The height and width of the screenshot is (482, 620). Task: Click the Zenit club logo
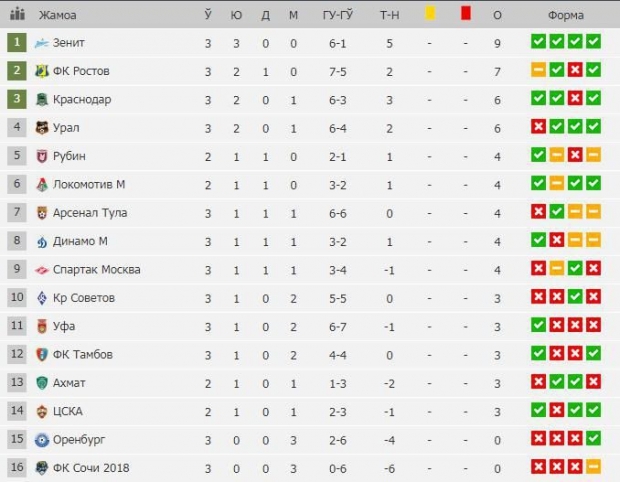coord(42,43)
